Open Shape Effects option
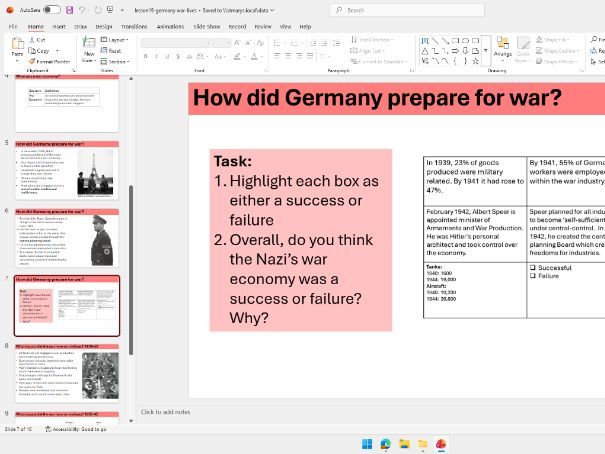 (x=557, y=61)
